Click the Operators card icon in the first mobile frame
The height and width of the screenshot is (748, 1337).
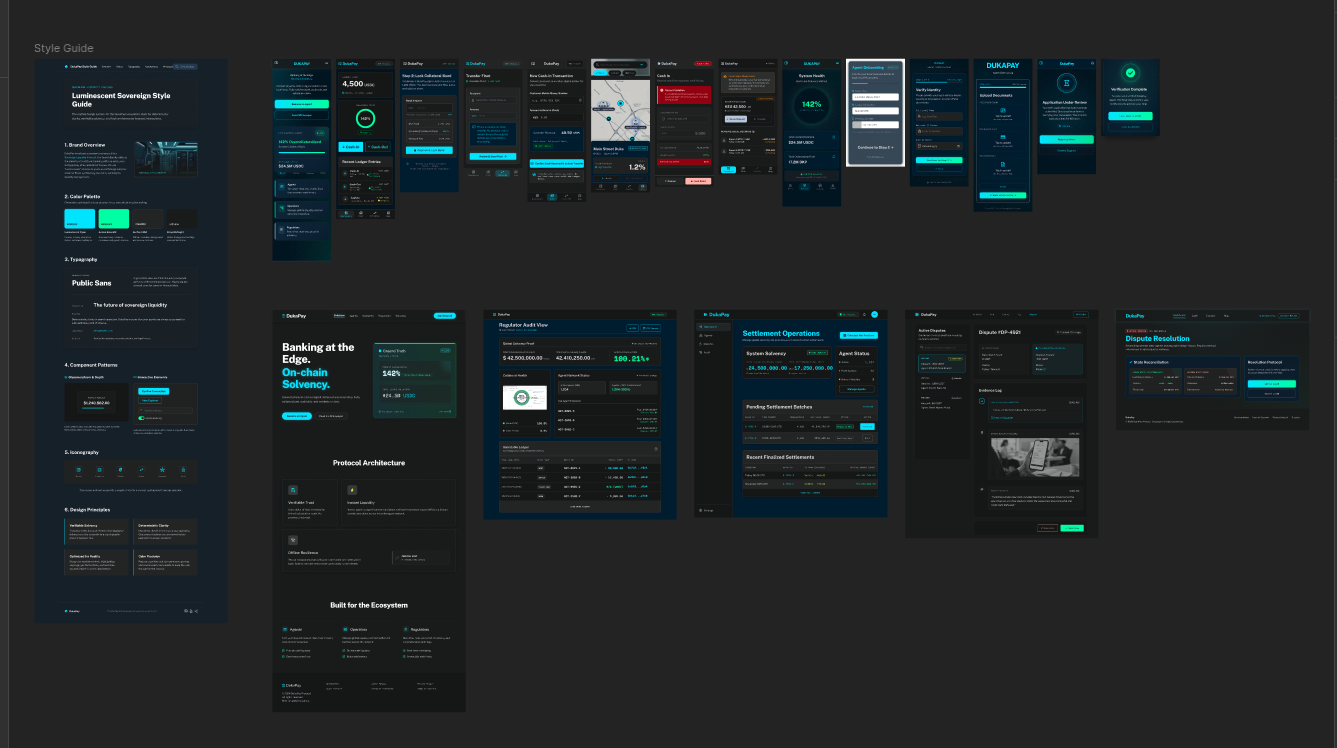(281, 207)
